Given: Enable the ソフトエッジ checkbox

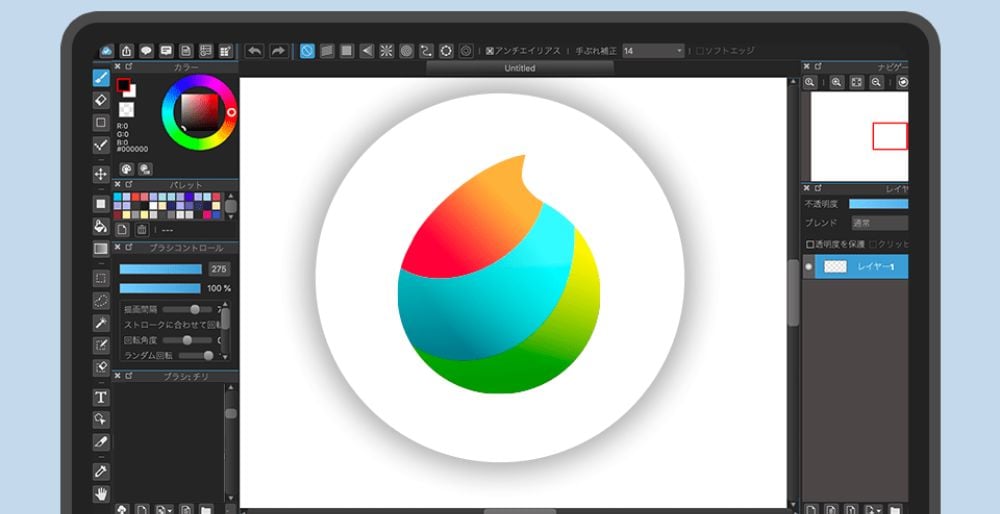Looking at the screenshot, I should coord(700,51).
